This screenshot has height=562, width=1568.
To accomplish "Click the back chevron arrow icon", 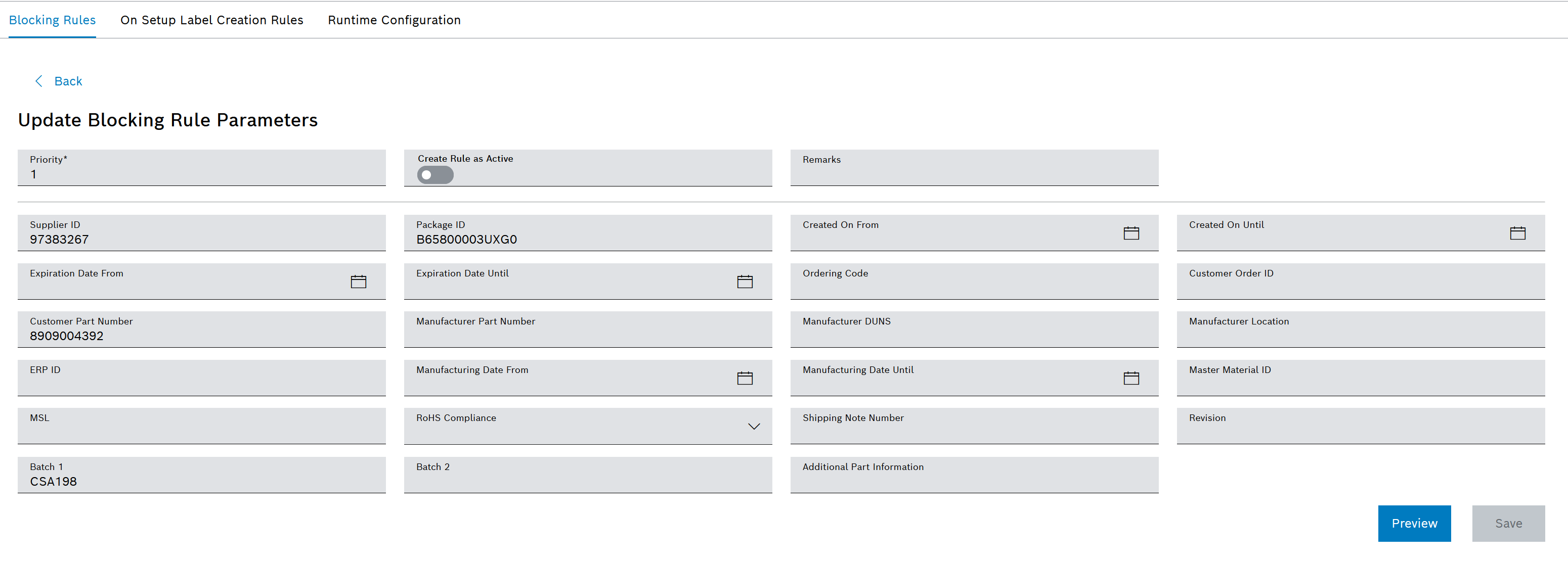I will (39, 81).
